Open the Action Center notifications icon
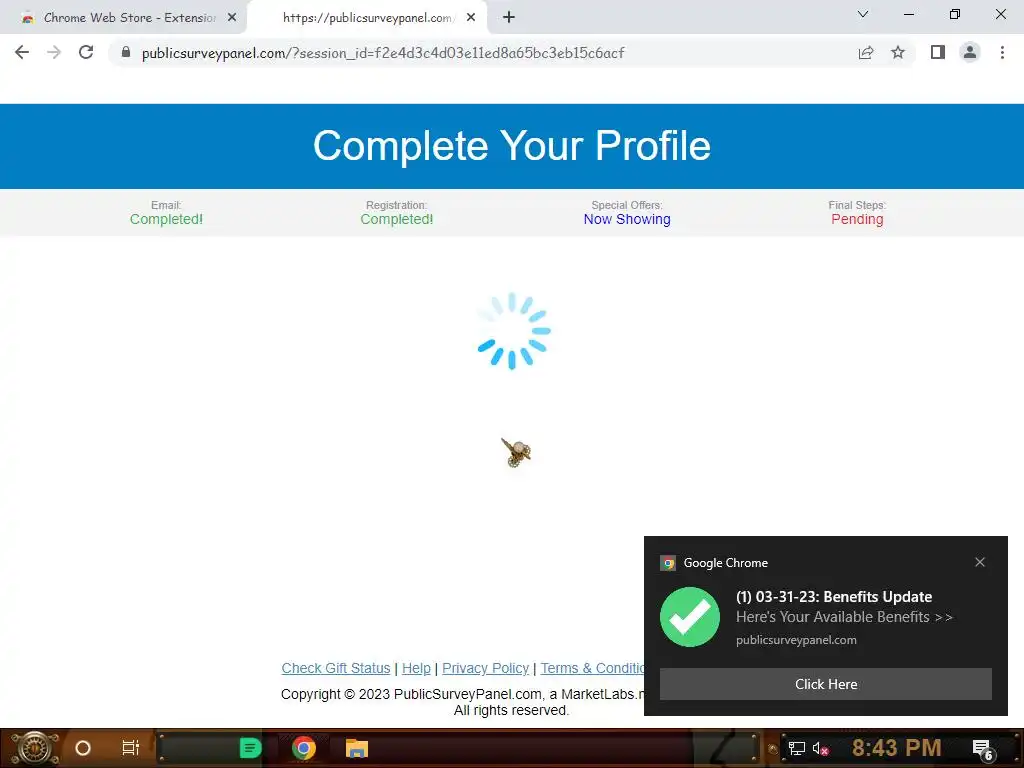Viewport: 1024px width, 768px height. (x=983, y=749)
